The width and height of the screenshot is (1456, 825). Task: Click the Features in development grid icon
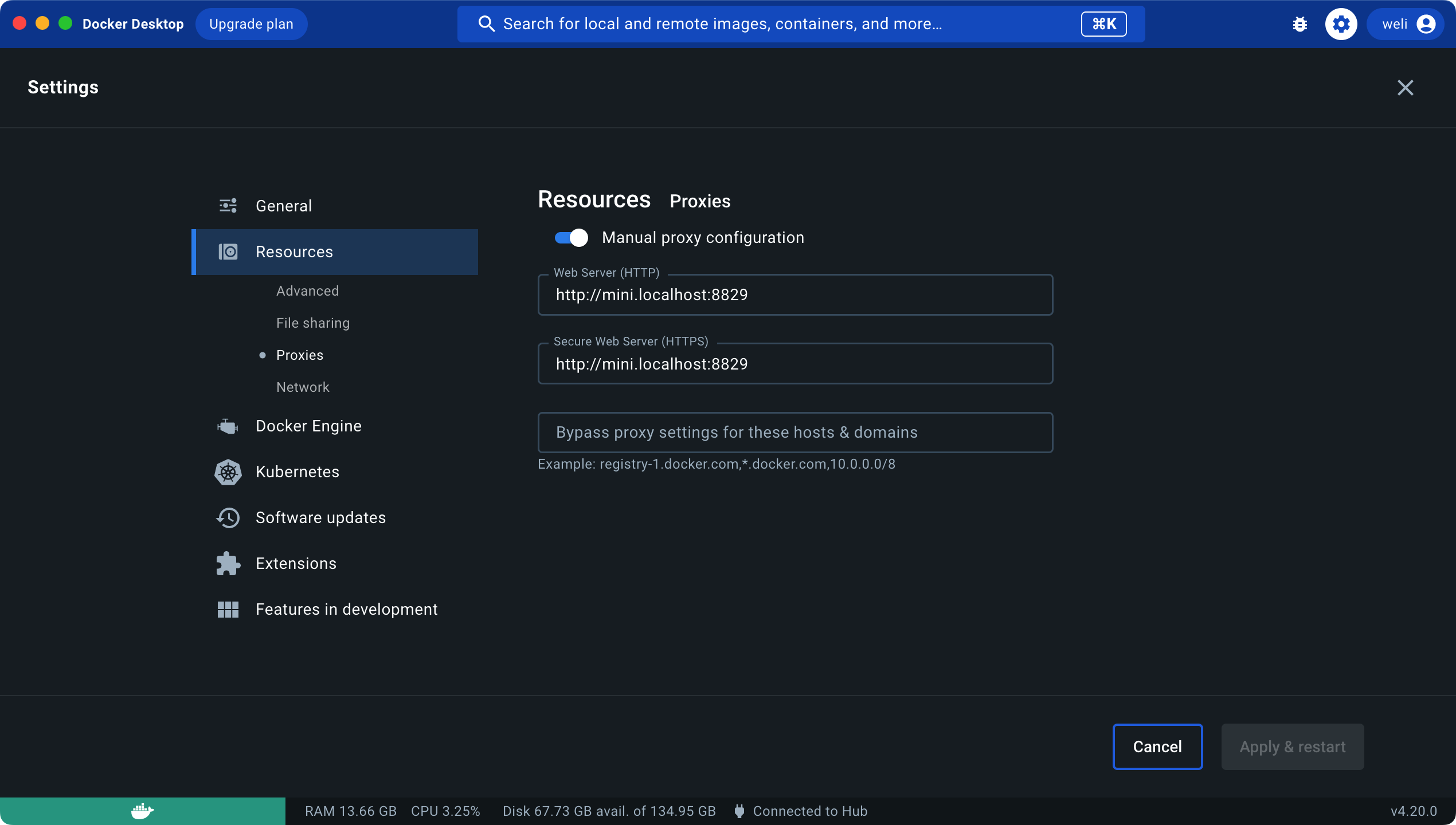[228, 610]
